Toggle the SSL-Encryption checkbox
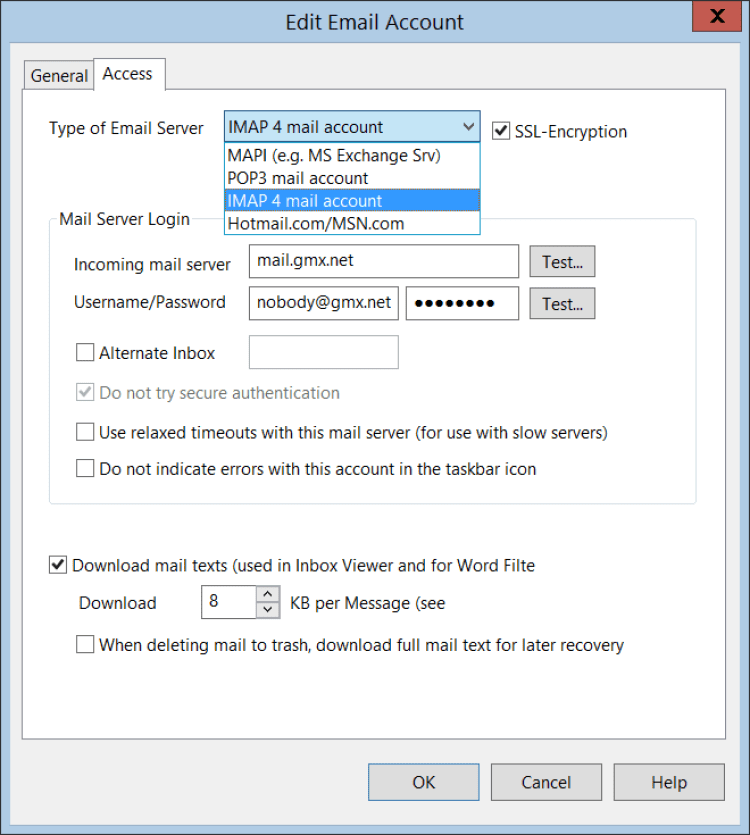The width and height of the screenshot is (750, 835). pyautogui.click(x=501, y=131)
